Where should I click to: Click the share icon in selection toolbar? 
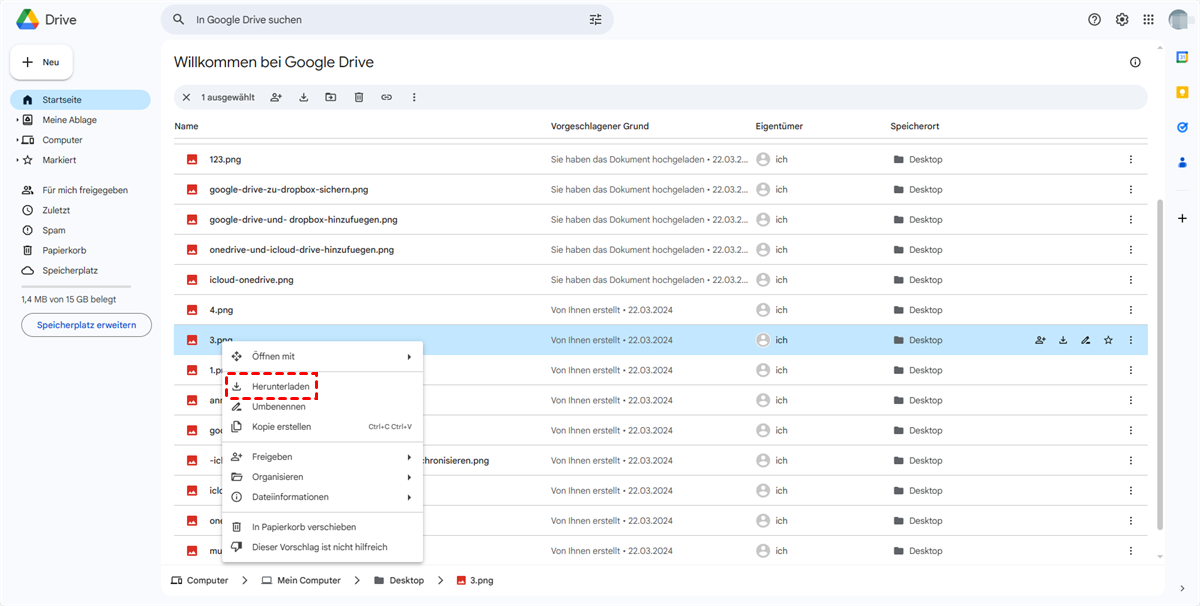(x=276, y=97)
